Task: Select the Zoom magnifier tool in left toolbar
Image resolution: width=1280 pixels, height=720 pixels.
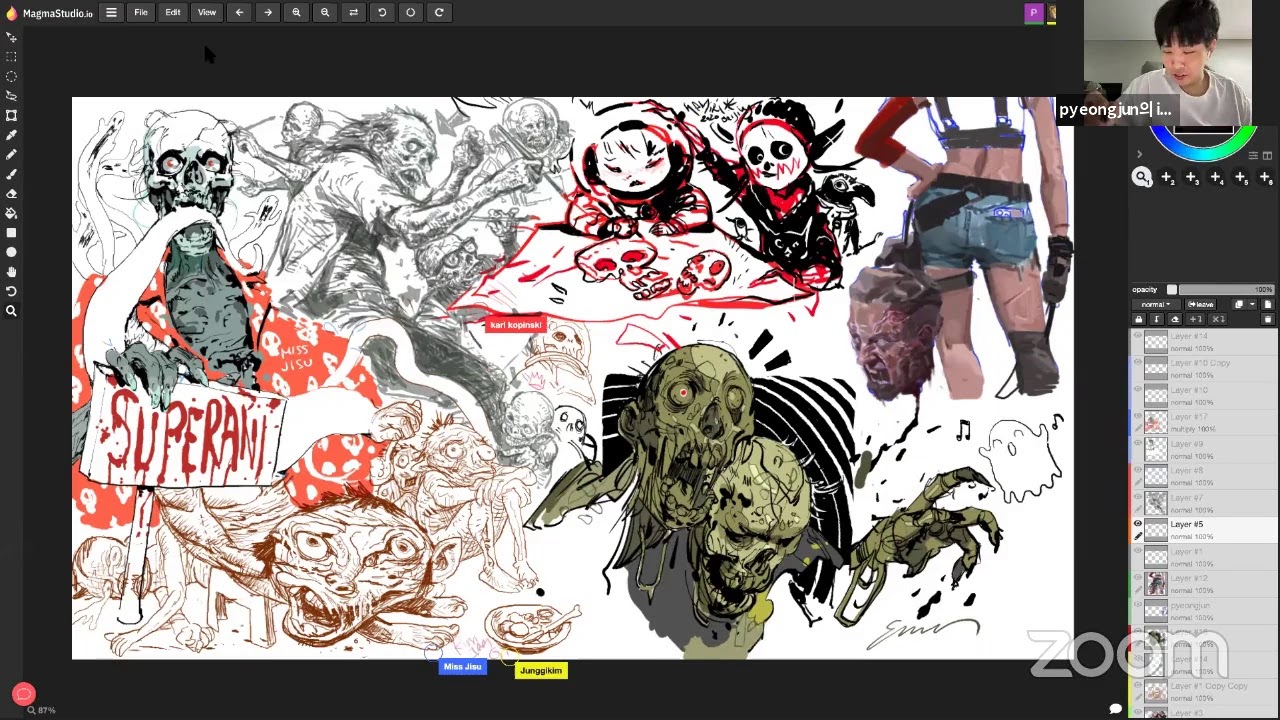Action: pyautogui.click(x=11, y=311)
